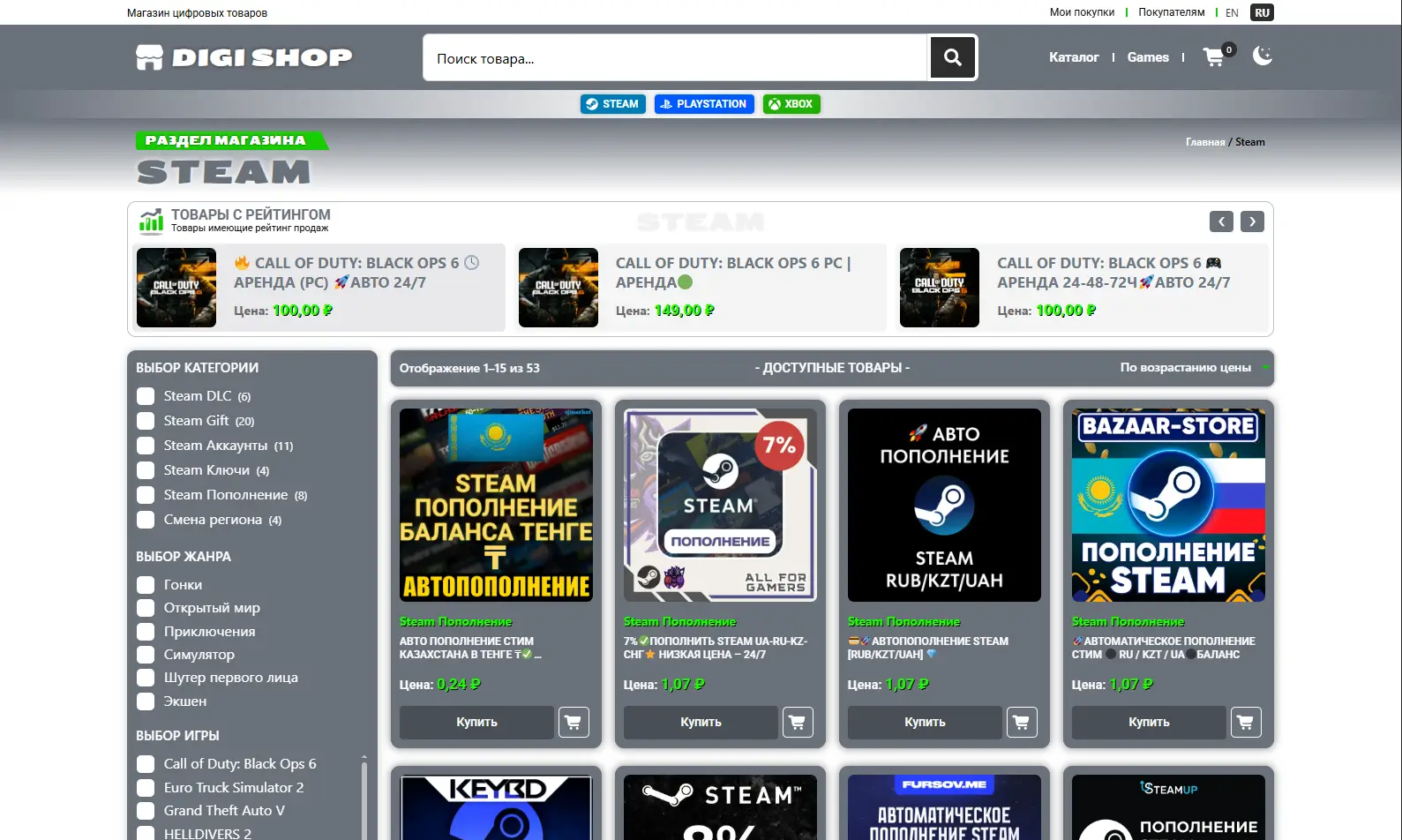Open 7% Steam пополнение product image
Image resolution: width=1402 pixels, height=840 pixels.
(x=720, y=505)
